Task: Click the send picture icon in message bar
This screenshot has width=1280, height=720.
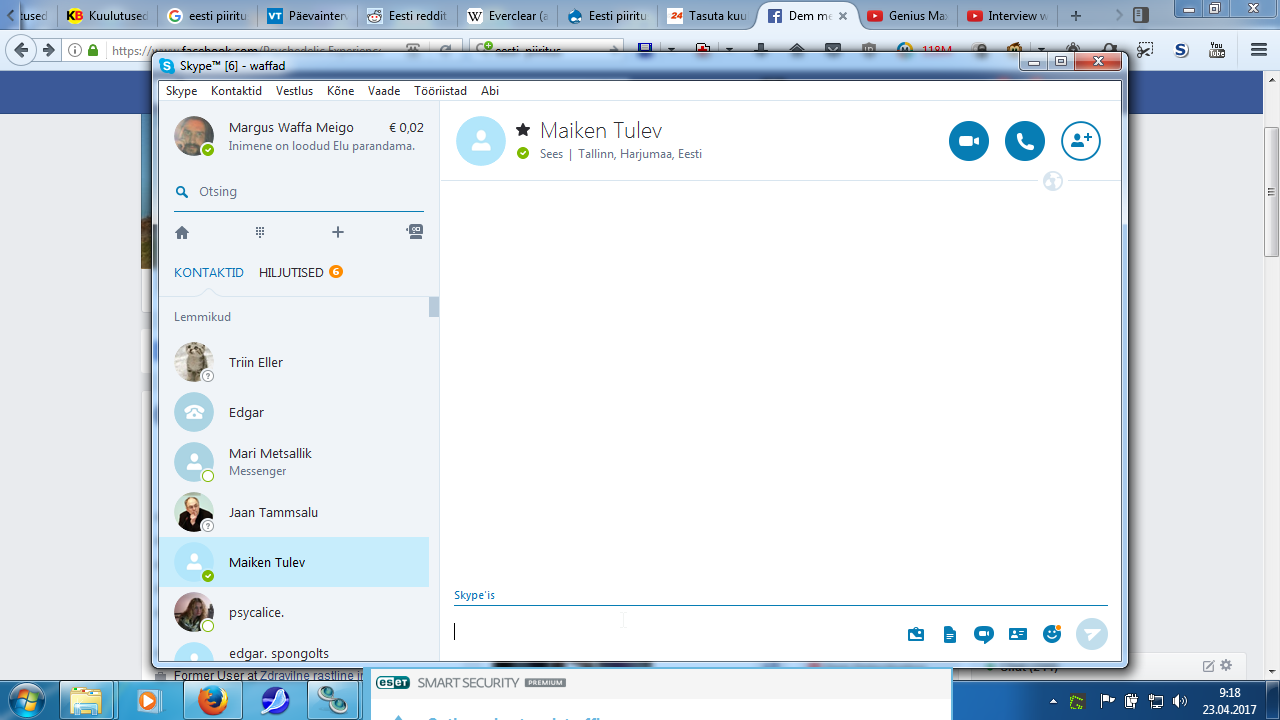Action: click(916, 634)
